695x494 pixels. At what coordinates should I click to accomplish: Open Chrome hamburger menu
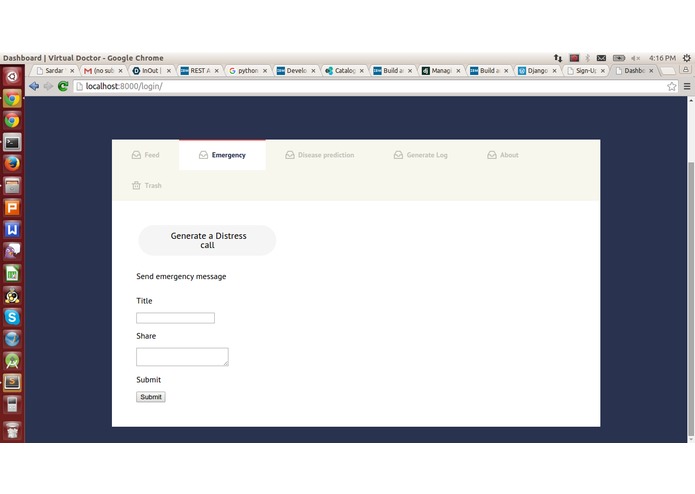tap(687, 86)
